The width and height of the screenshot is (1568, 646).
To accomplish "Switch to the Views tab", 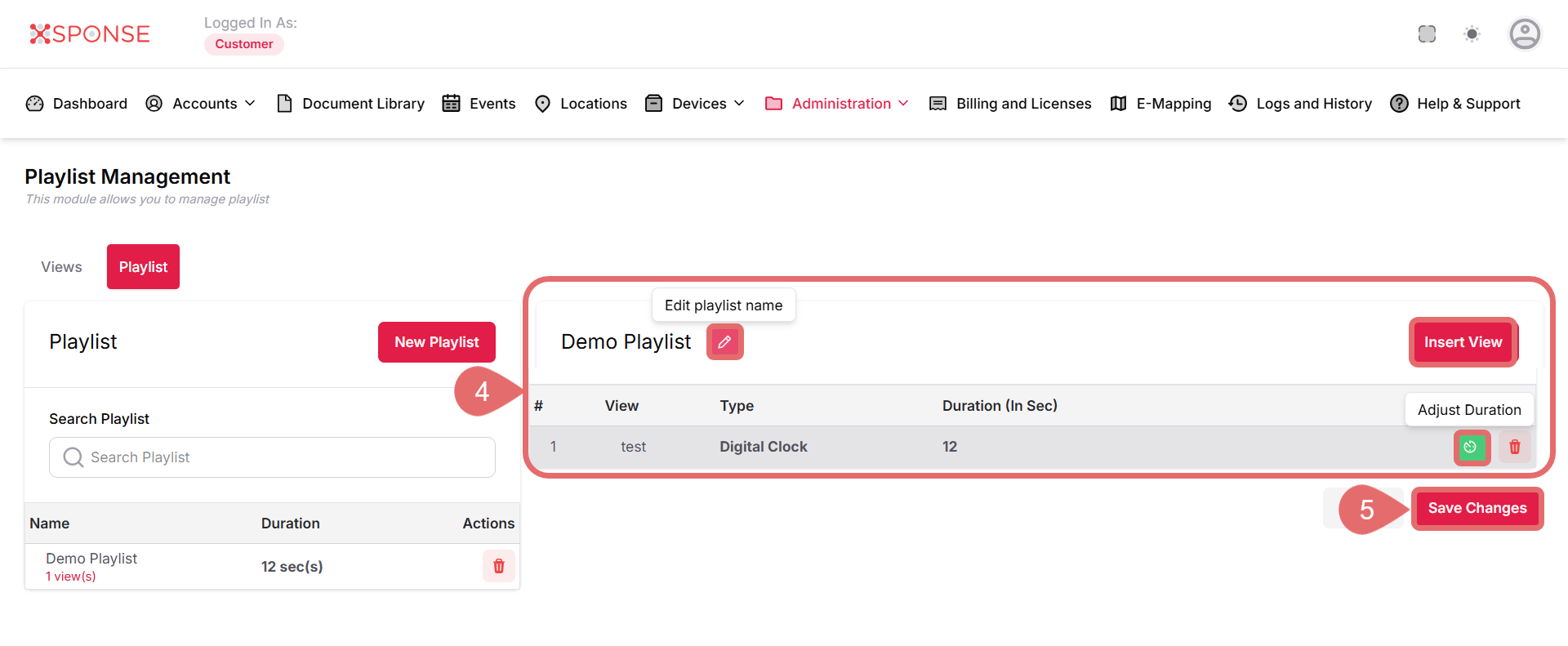I will pyautogui.click(x=61, y=267).
